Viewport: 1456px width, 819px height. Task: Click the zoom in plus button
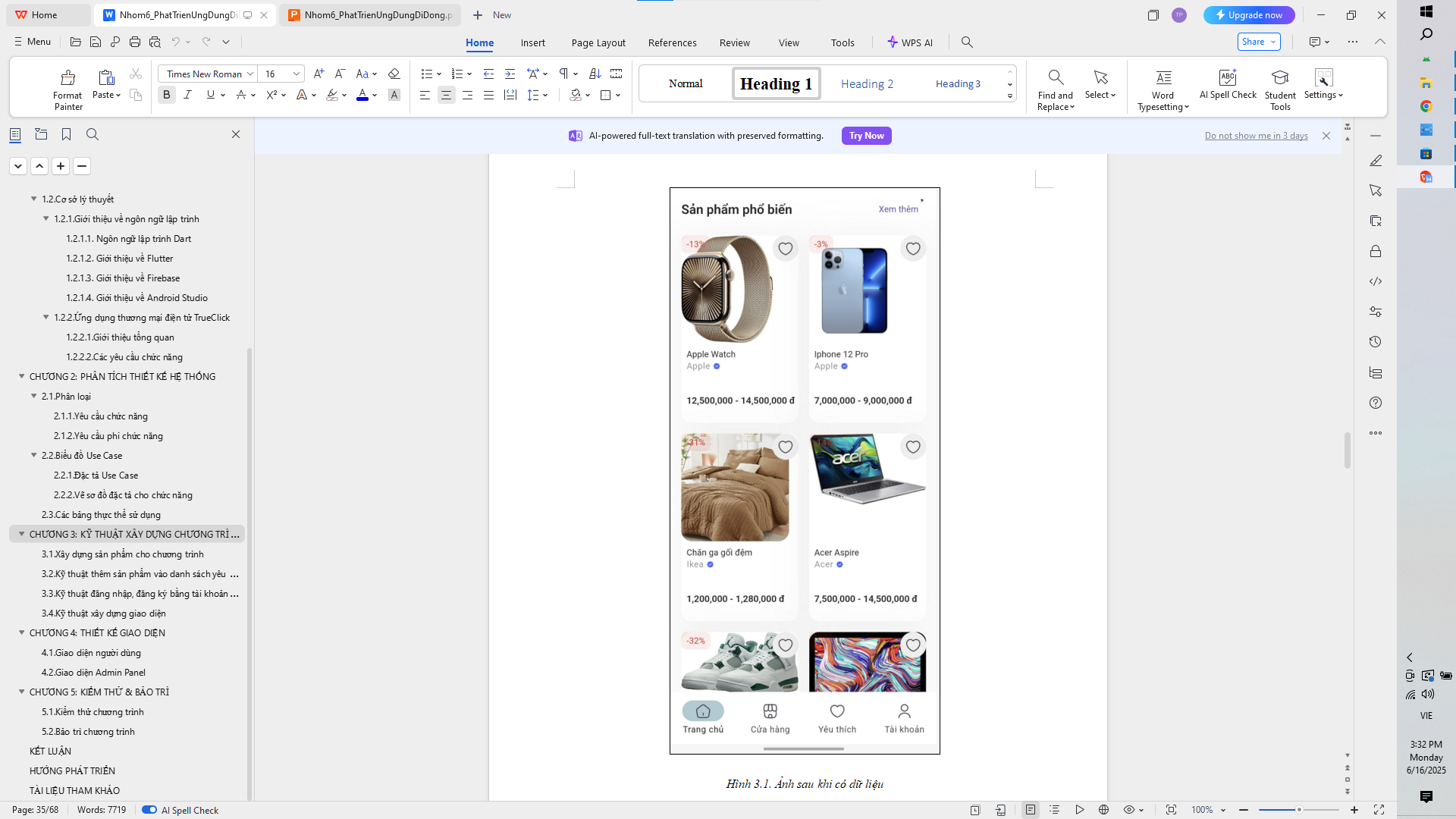coord(1354,810)
